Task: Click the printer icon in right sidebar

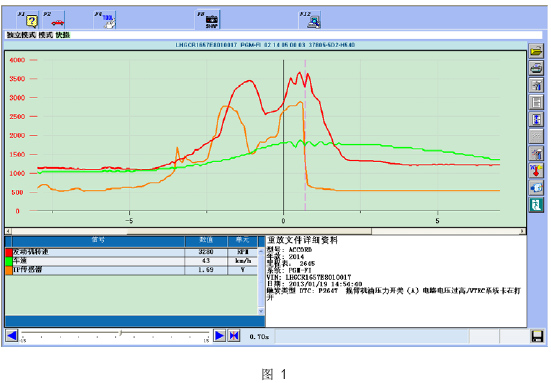Action: (536, 68)
